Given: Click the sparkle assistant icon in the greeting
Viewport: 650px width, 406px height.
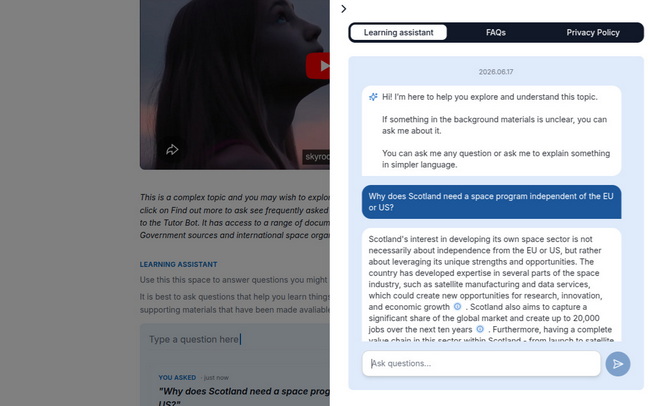Looking at the screenshot, I should click(x=373, y=97).
